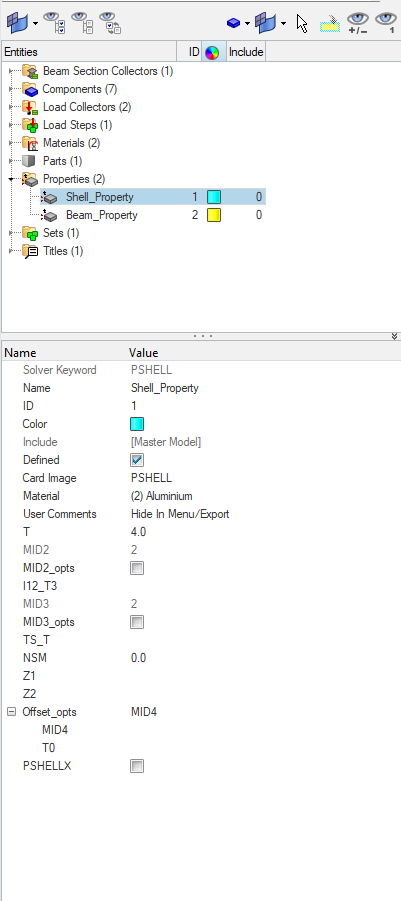Enable the PSHELLX checkbox

click(137, 766)
